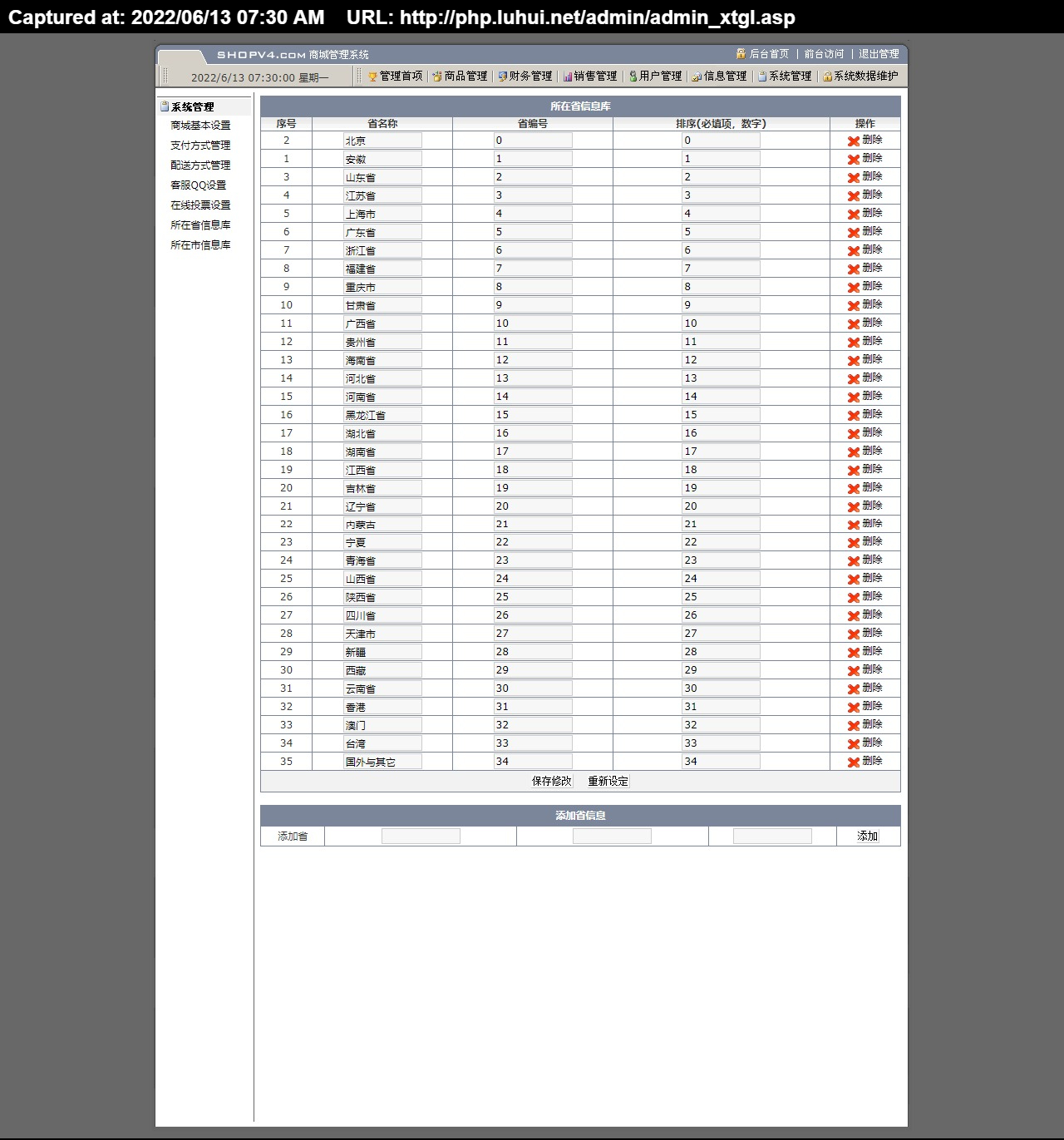1064x1140 pixels.
Task: Delete the 河南省 row
Action: (864, 397)
